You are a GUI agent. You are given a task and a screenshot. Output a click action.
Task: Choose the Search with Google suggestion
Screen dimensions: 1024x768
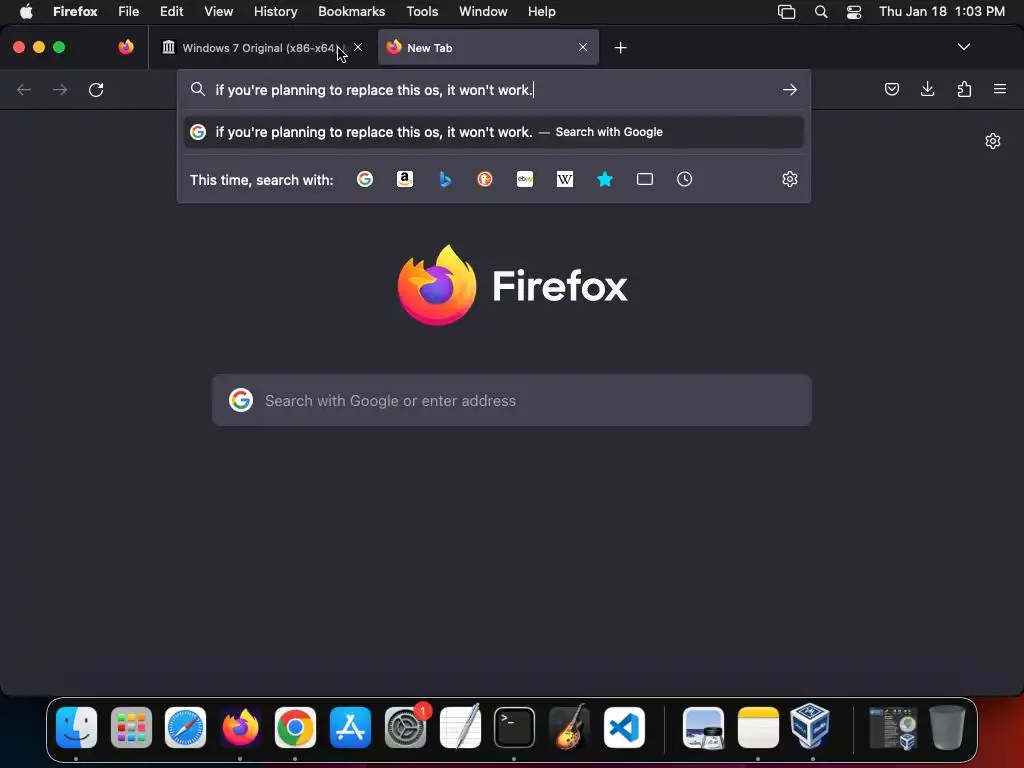[x=494, y=132]
